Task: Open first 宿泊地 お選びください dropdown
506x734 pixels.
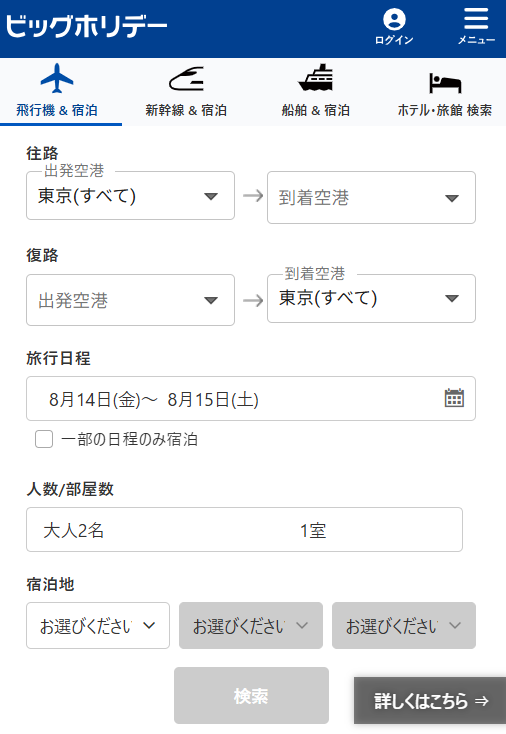Action: (98, 625)
